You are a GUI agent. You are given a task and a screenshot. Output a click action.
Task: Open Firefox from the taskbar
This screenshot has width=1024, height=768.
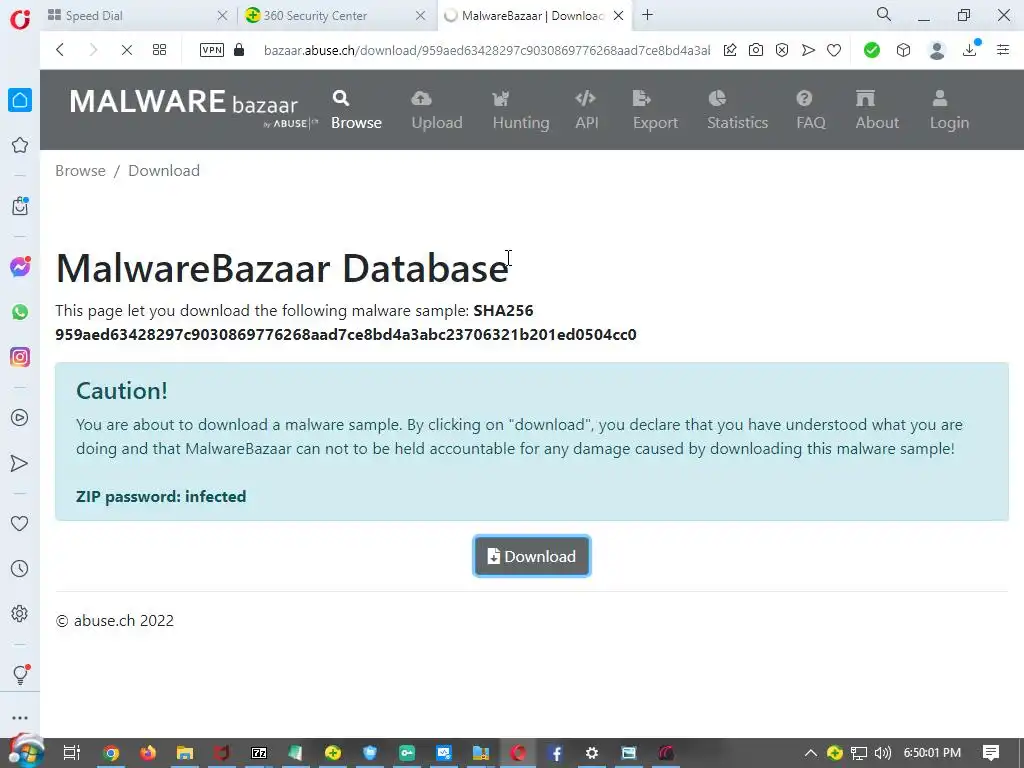[148, 753]
